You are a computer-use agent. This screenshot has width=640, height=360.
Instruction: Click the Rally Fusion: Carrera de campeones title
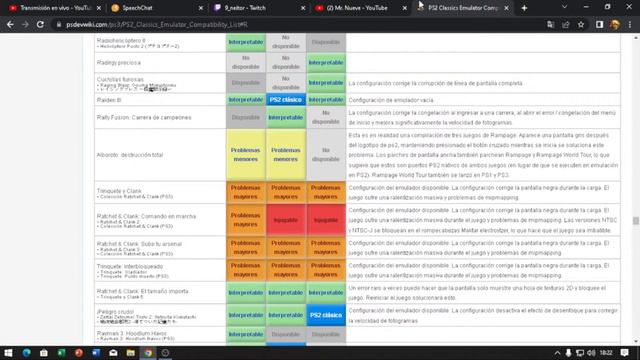coord(144,118)
